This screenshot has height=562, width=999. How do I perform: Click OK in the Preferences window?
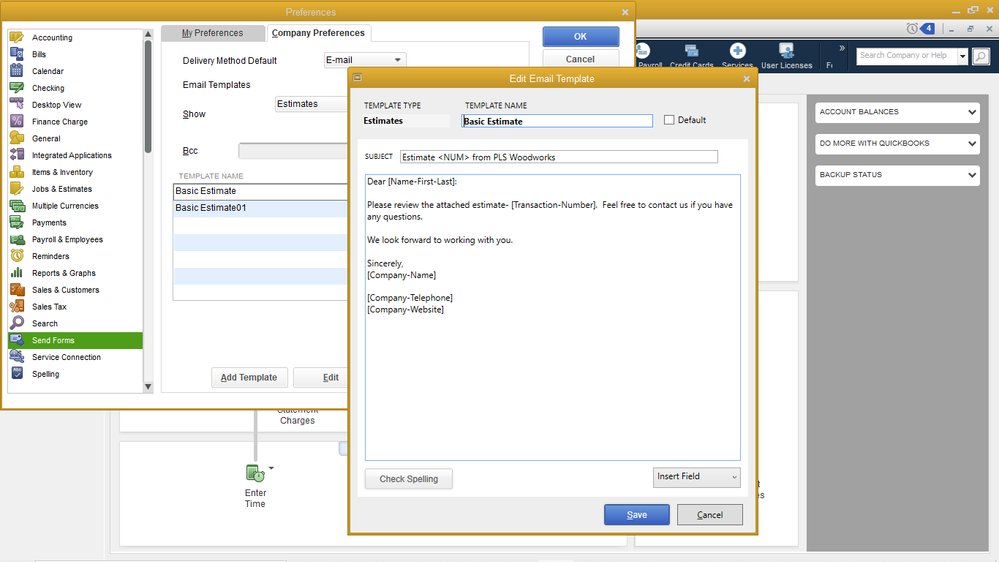point(580,36)
